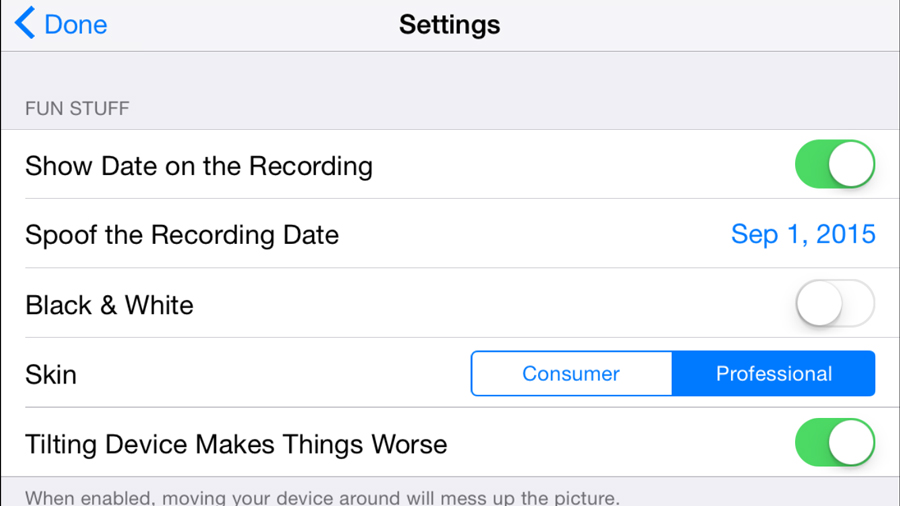Click the FUN STUFF section header
This screenshot has height=506, width=900.
pyautogui.click(x=77, y=108)
